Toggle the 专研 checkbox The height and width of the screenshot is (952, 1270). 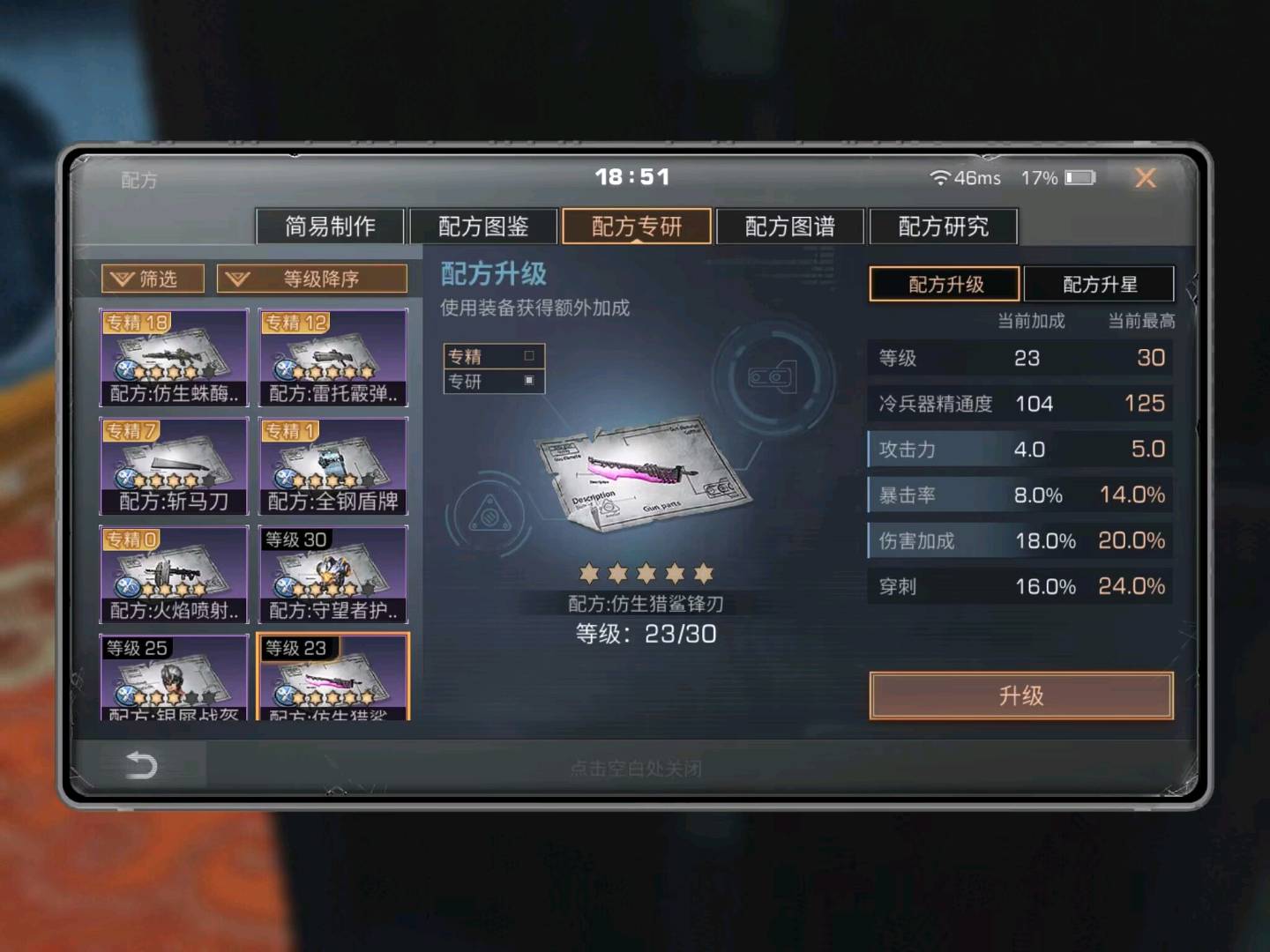click(x=529, y=381)
